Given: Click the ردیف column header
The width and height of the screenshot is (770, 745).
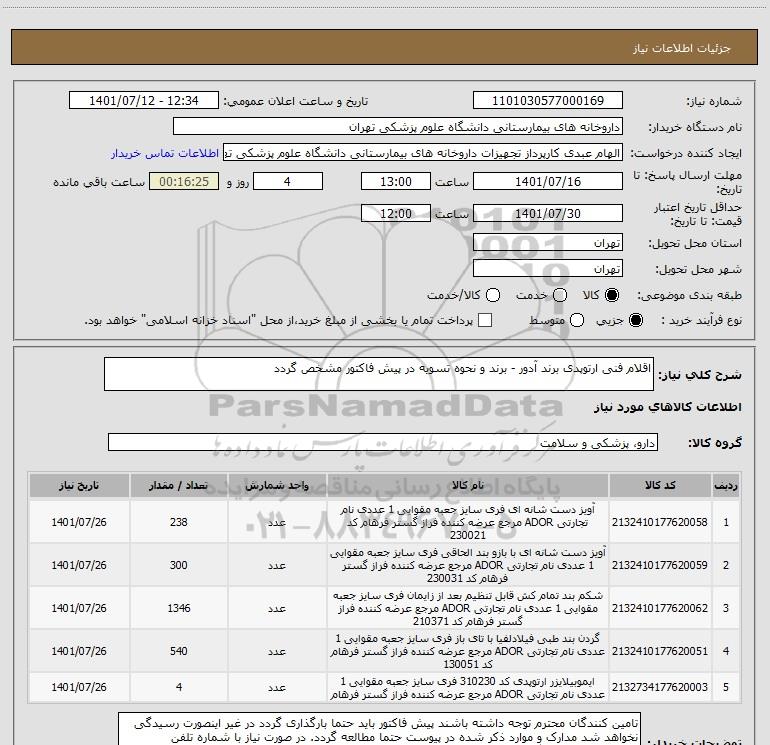Looking at the screenshot, I should 726,486.
